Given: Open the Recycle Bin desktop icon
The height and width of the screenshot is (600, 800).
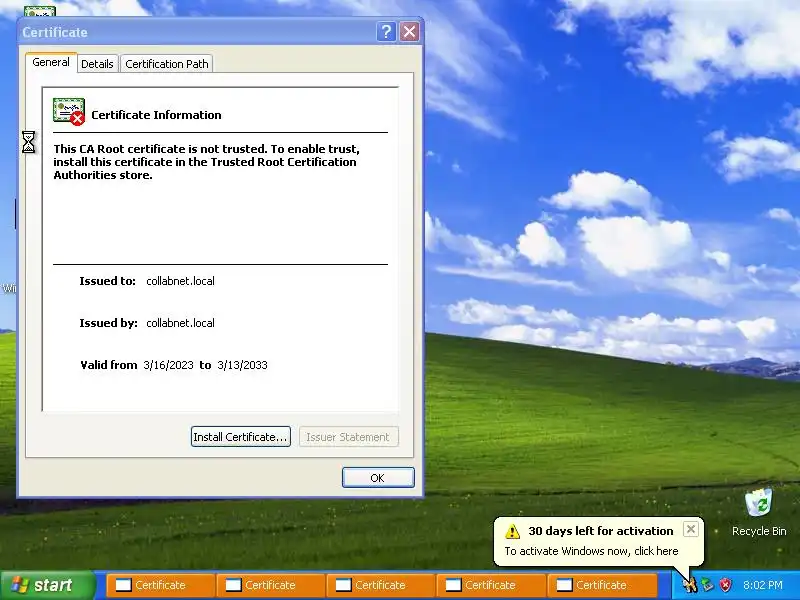Looking at the screenshot, I should pos(759,512).
